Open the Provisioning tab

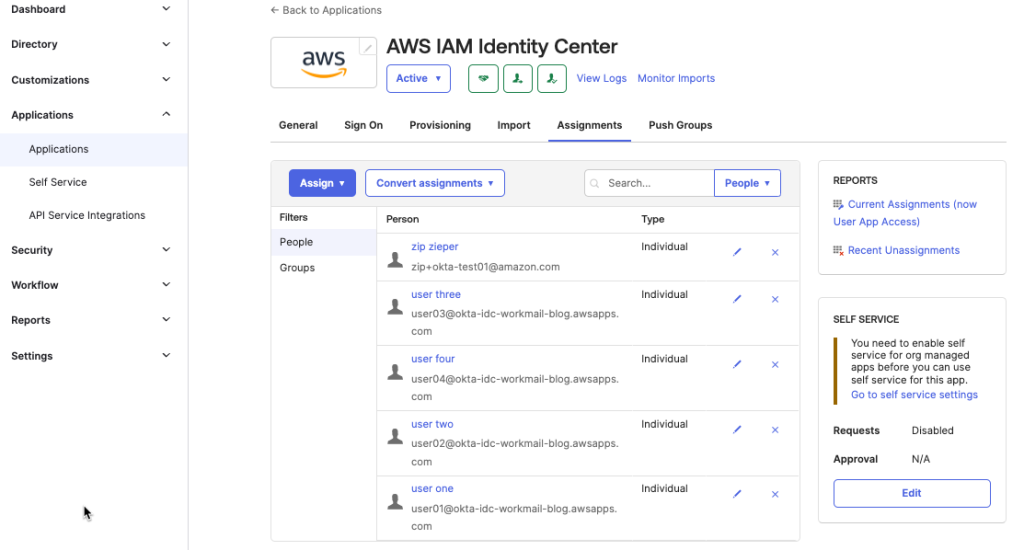tap(440, 125)
